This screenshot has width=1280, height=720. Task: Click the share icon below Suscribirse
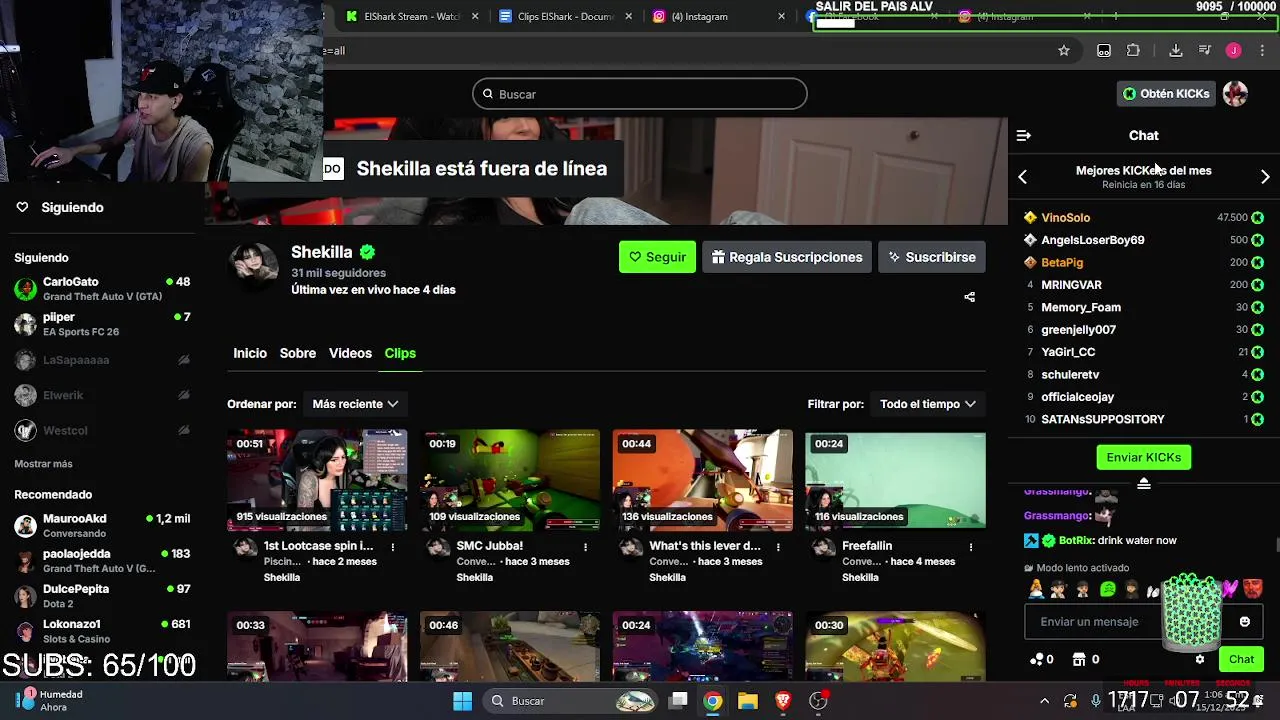[x=969, y=297]
